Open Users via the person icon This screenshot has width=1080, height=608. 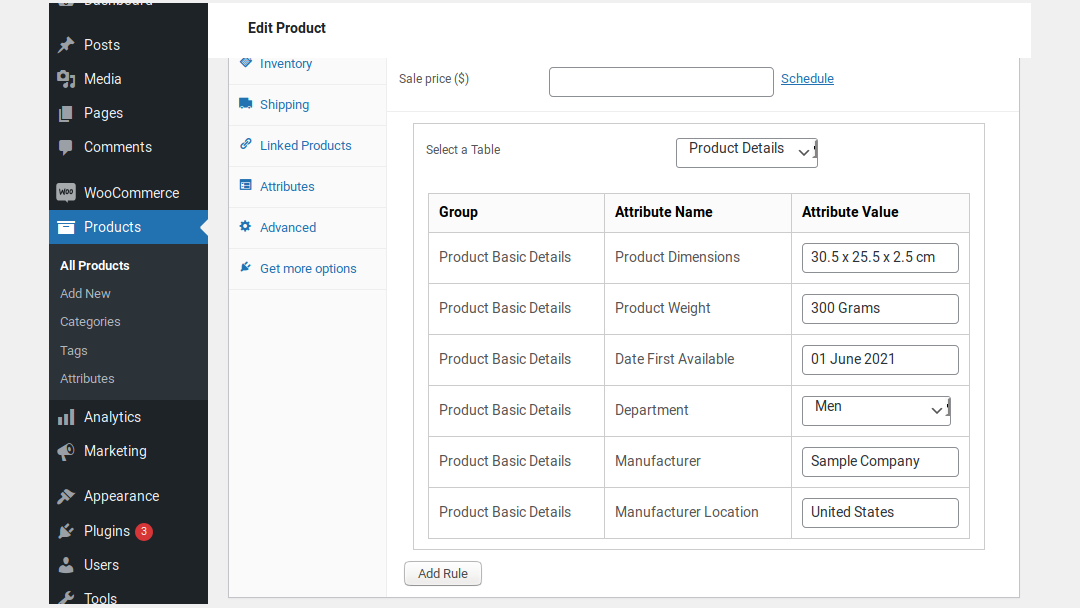tap(65, 564)
